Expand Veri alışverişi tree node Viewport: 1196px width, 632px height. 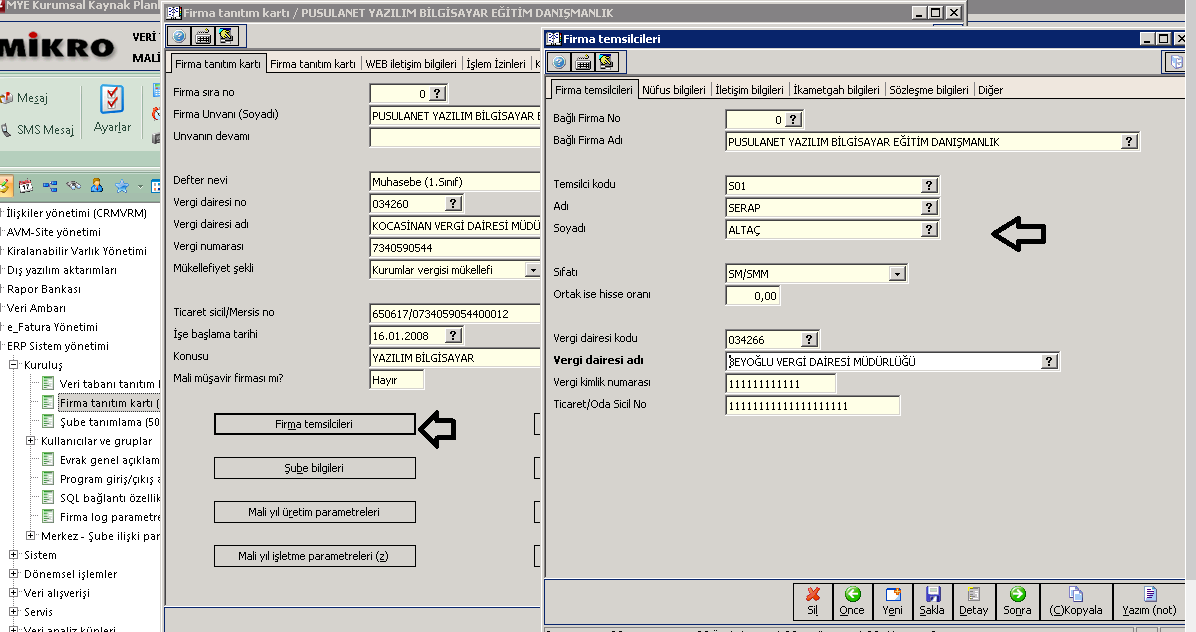[x=13, y=593]
